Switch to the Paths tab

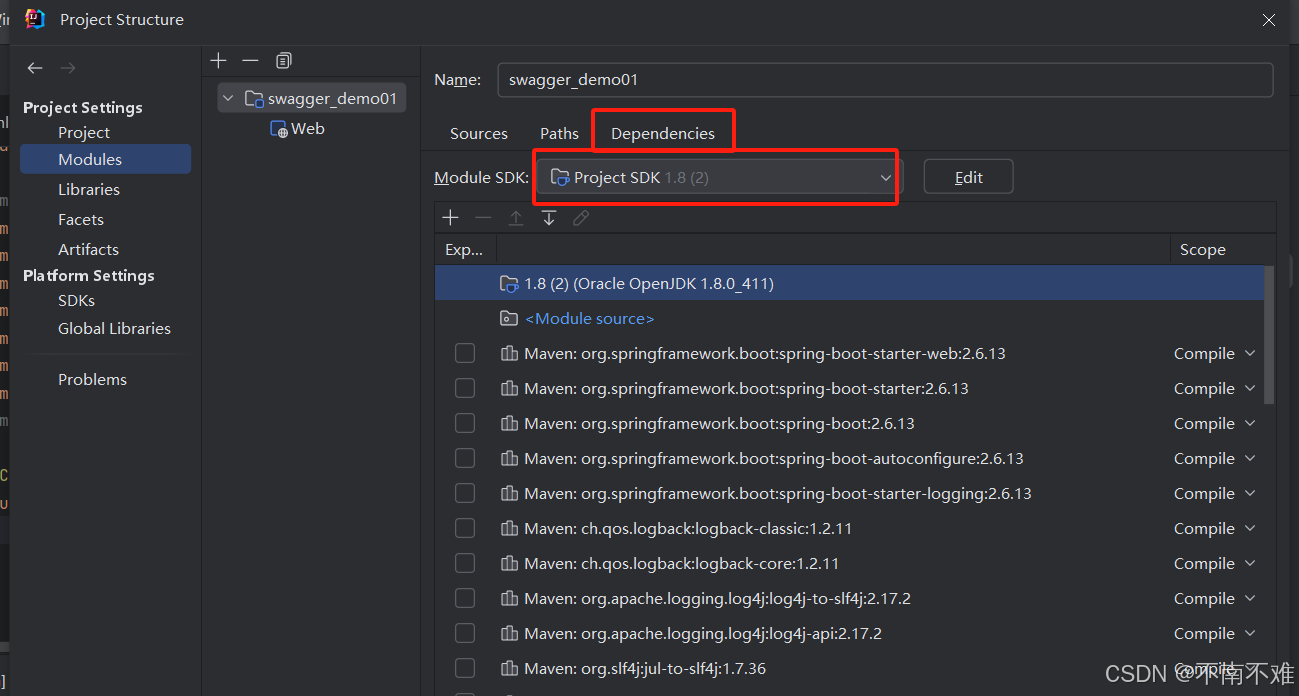(559, 133)
